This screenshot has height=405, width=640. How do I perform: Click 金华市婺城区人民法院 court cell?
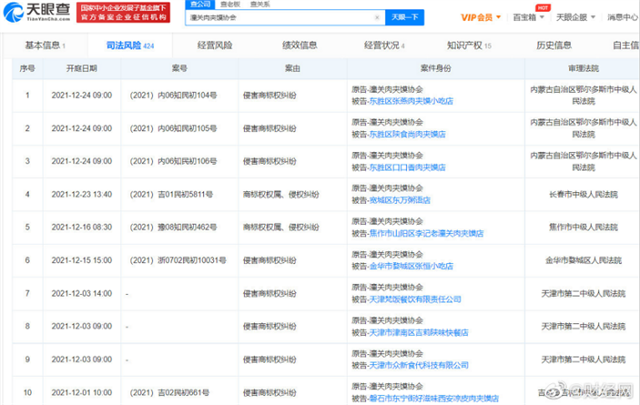tap(583, 260)
